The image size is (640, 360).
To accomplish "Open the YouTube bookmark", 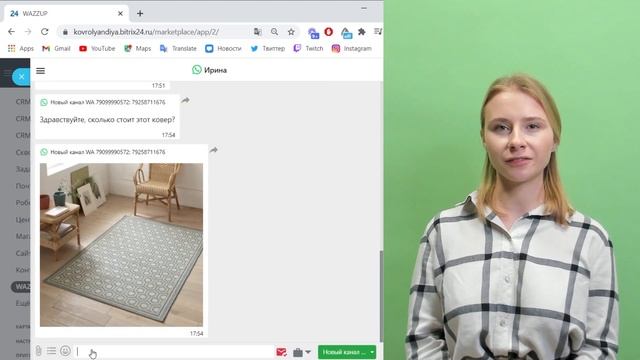I will click(x=97, y=49).
